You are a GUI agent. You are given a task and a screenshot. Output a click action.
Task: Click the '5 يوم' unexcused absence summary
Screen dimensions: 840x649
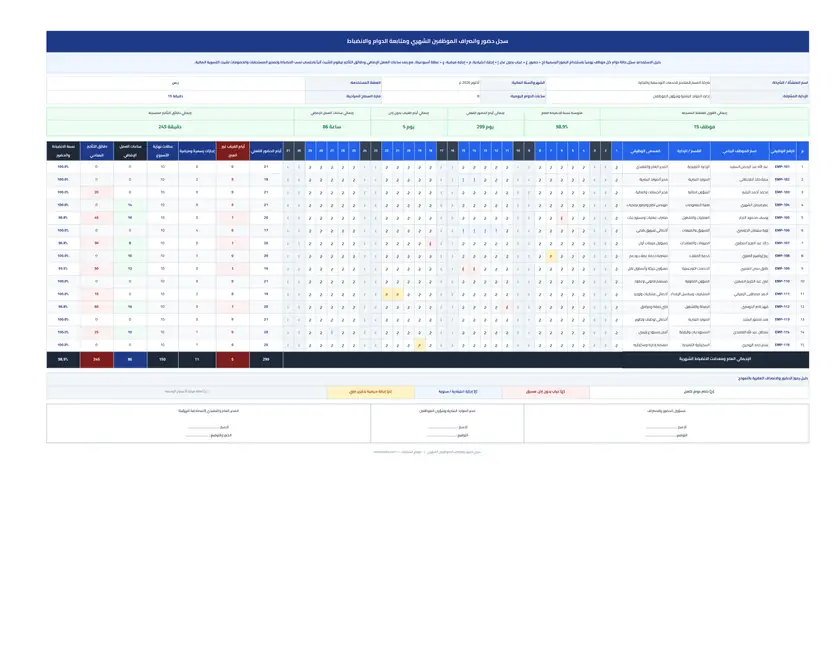tap(408, 127)
